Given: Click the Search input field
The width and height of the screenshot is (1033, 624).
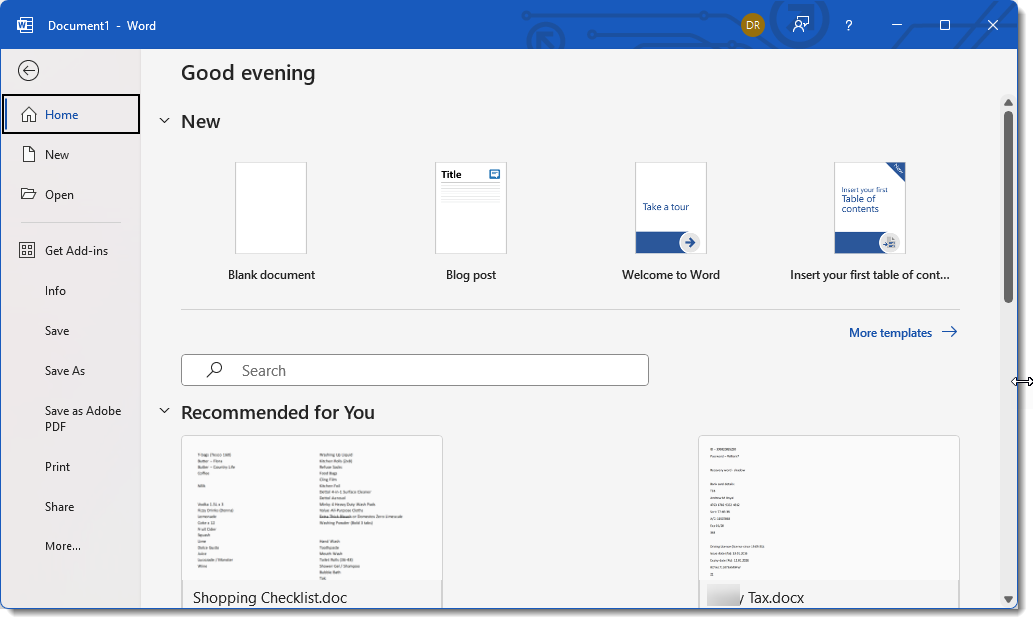Looking at the screenshot, I should click(x=415, y=370).
